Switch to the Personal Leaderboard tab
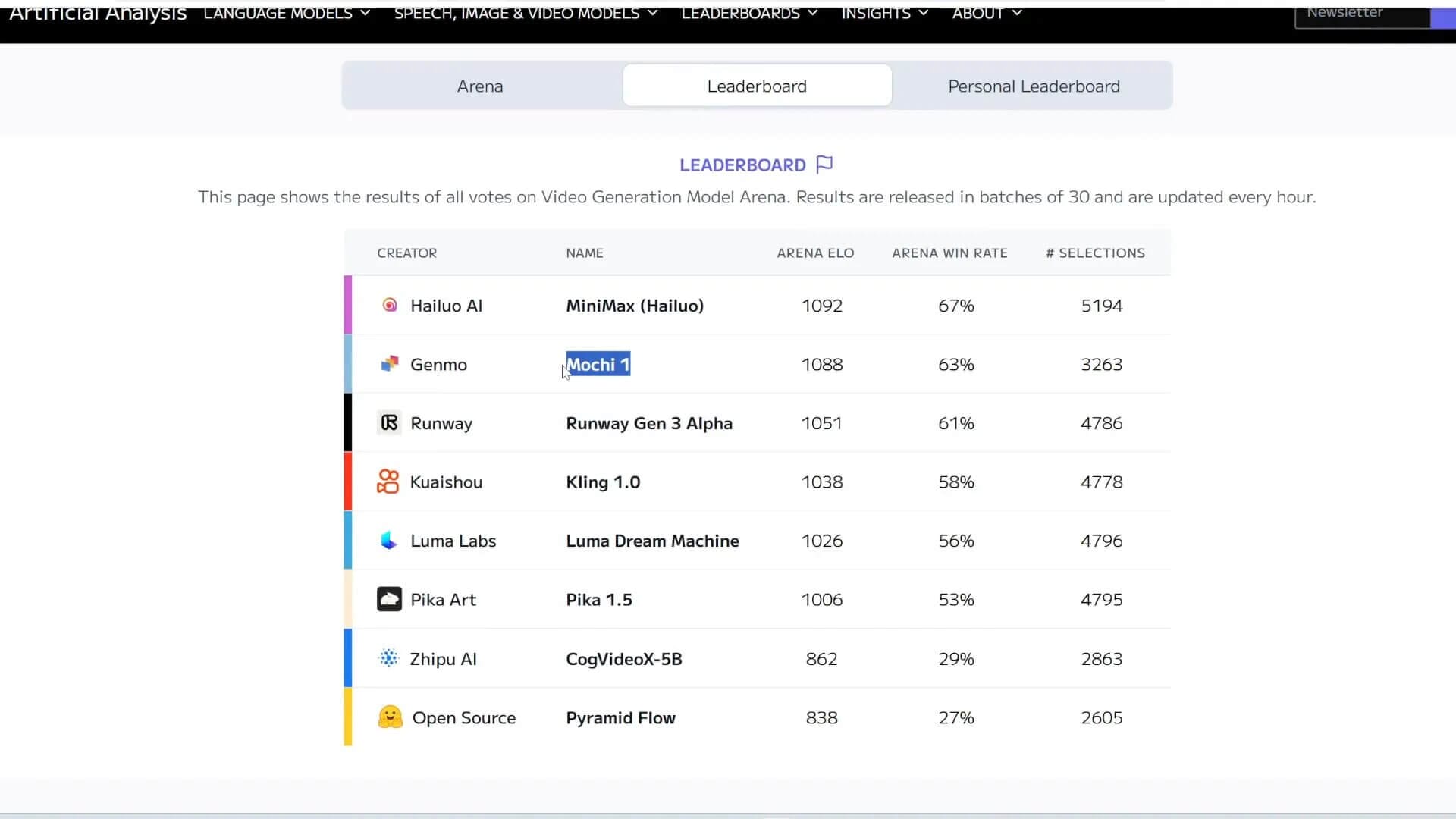This screenshot has width=1456, height=819. (1033, 86)
